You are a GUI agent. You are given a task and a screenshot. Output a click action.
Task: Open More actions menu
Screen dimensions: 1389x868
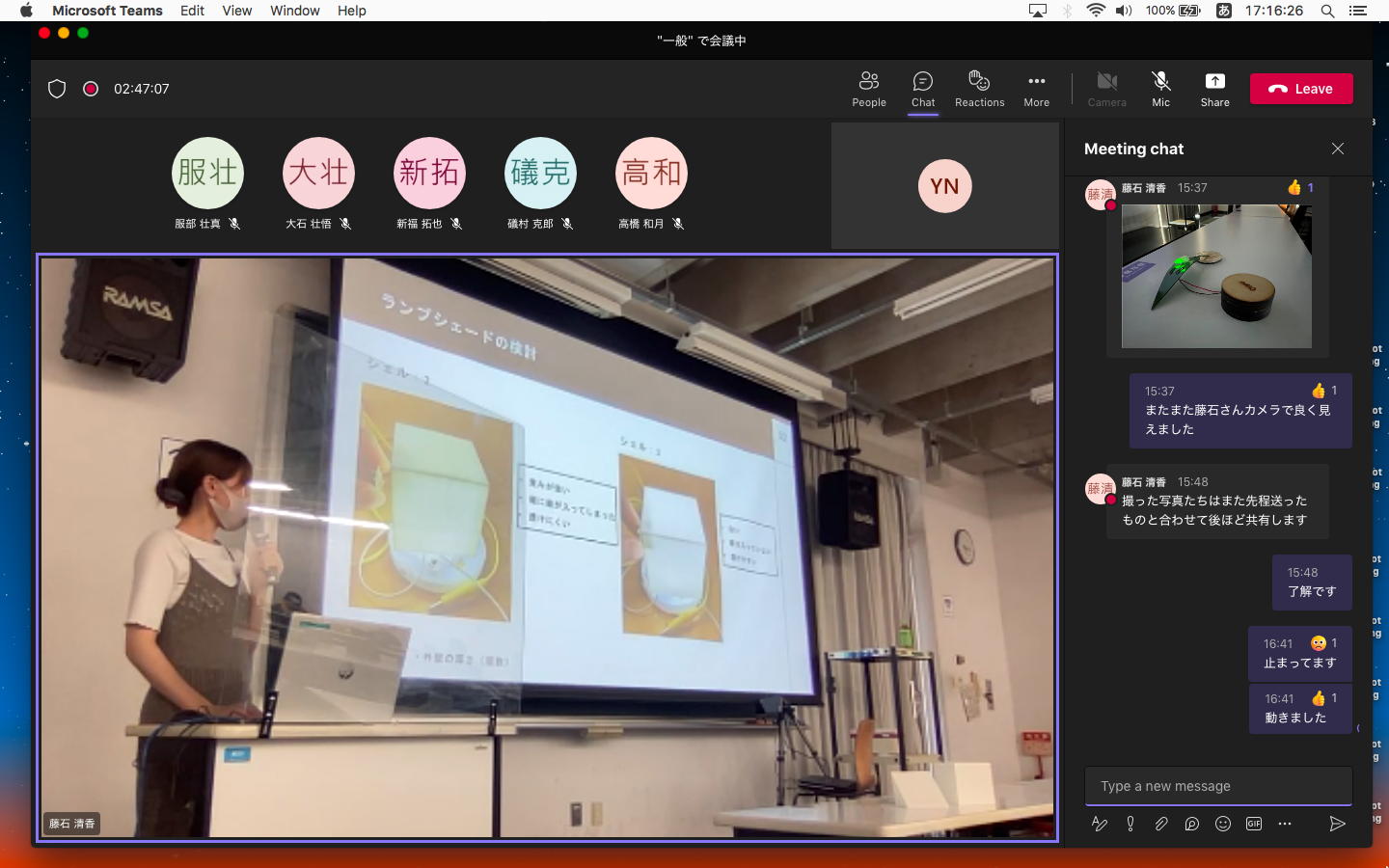pos(1036,89)
